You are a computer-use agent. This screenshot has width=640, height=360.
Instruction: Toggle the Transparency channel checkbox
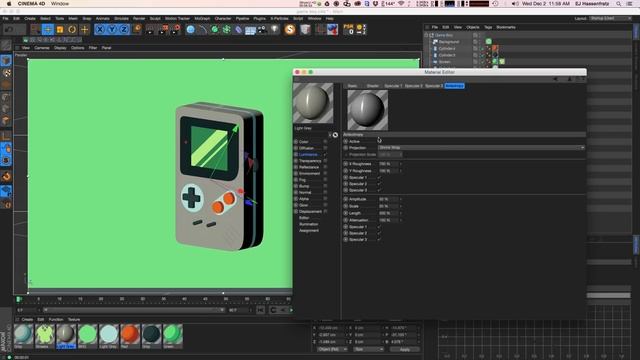click(325, 161)
